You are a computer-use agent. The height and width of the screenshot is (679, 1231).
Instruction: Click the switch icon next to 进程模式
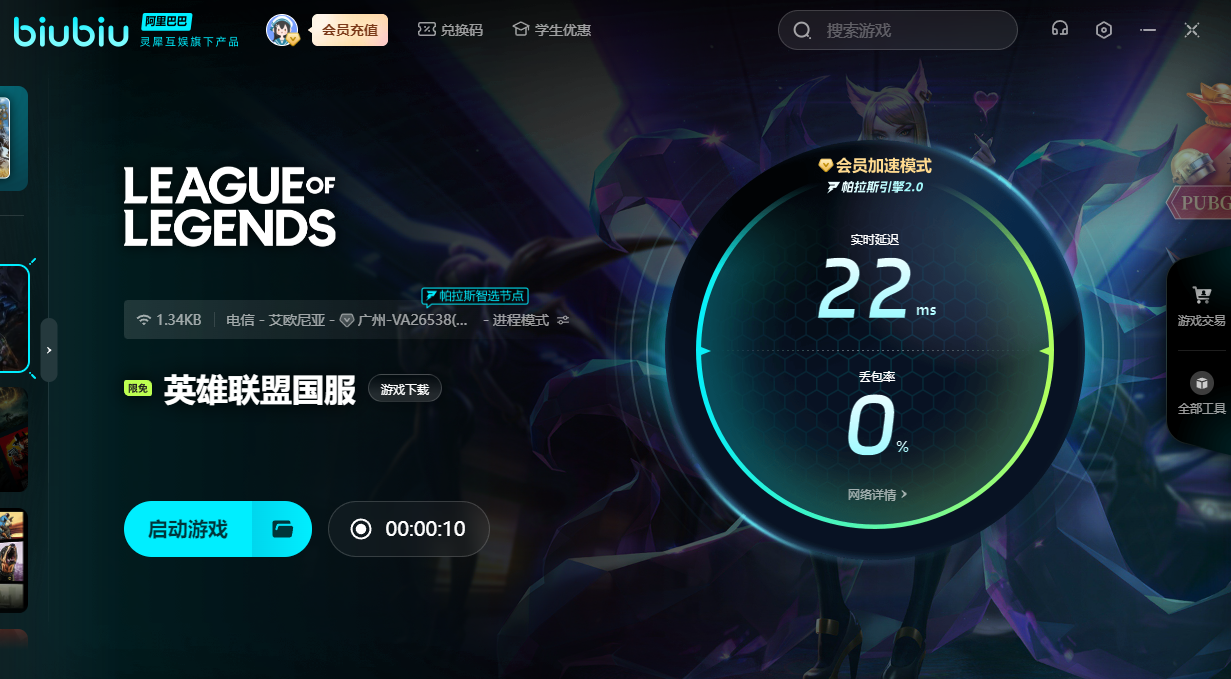(x=563, y=320)
